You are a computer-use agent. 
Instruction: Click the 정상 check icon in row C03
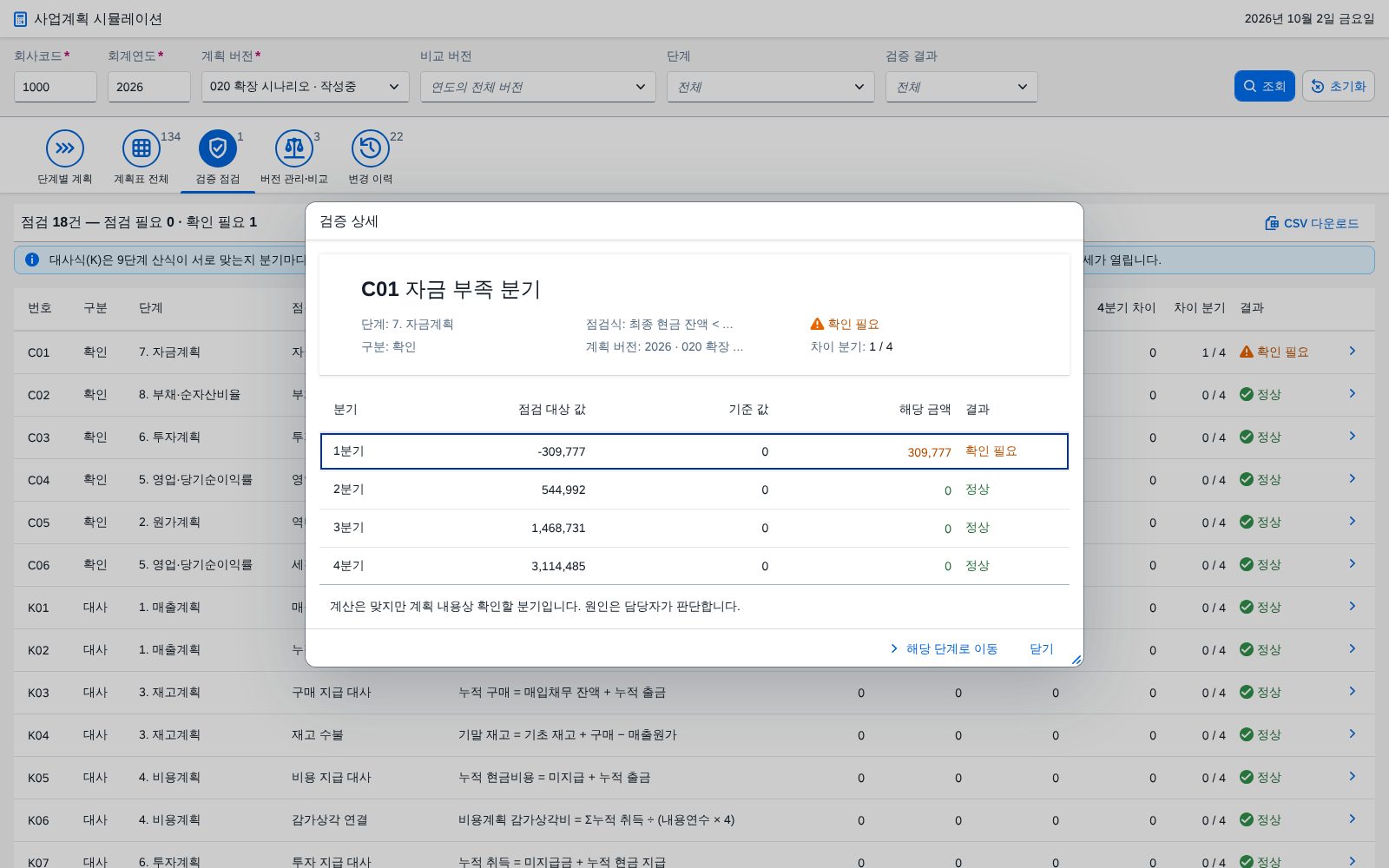(x=1247, y=437)
